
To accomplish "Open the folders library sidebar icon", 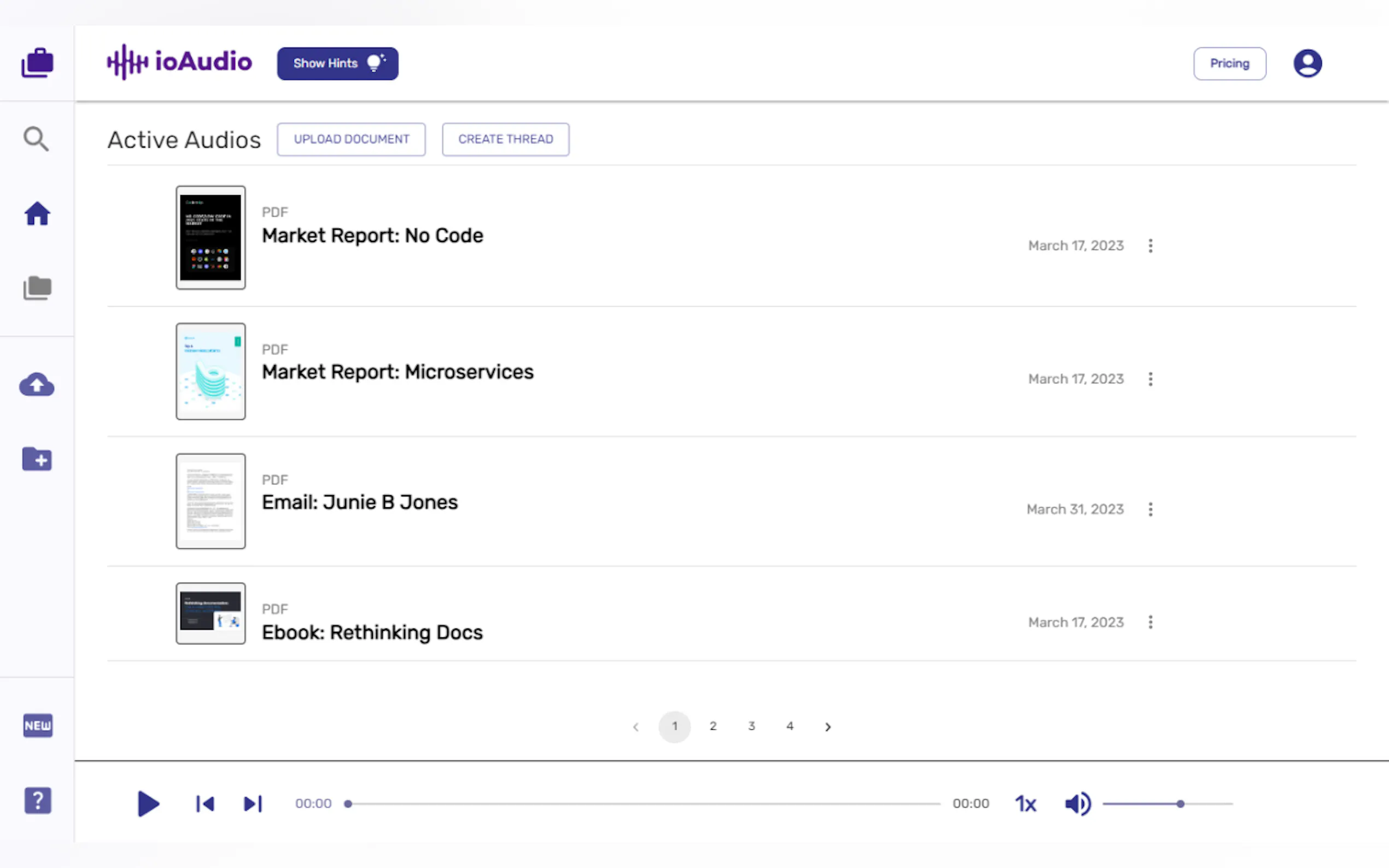I will tap(37, 288).
